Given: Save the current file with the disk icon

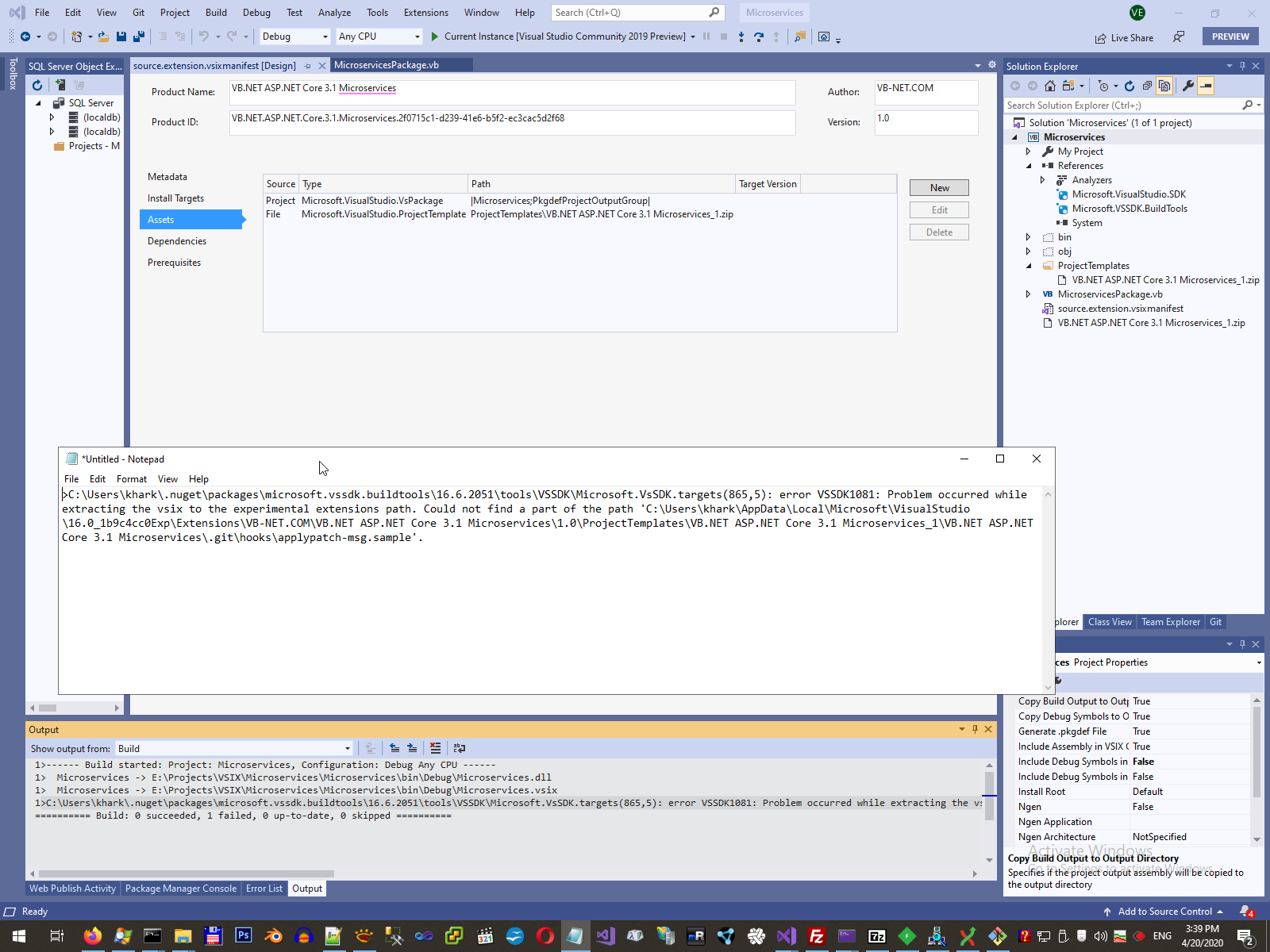Looking at the screenshot, I should [x=121, y=36].
